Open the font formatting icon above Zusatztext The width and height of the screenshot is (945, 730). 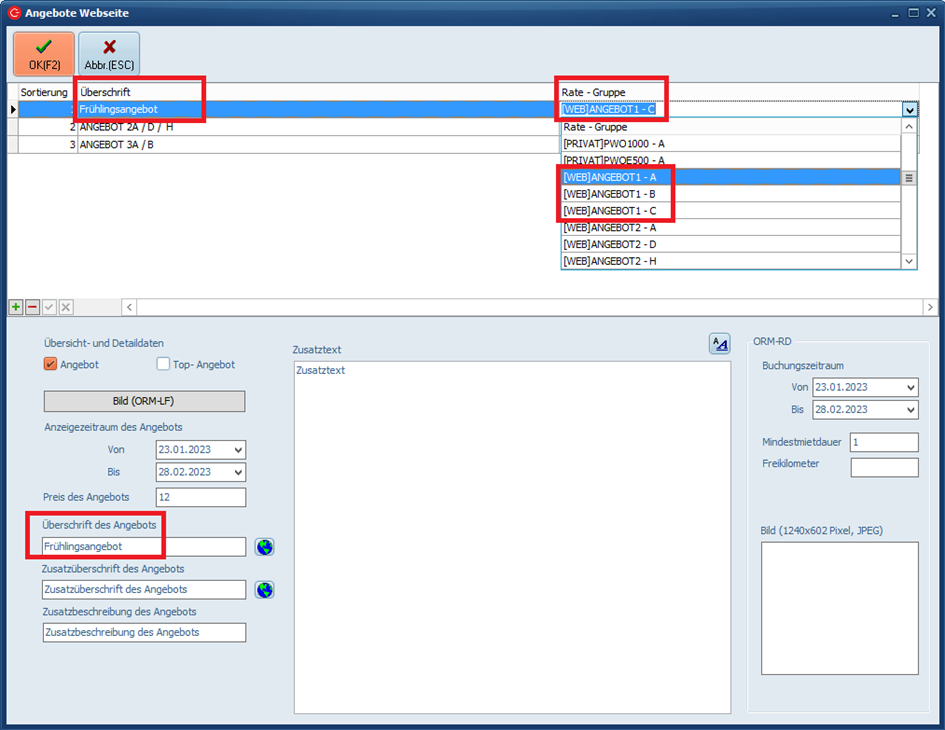[x=720, y=344]
